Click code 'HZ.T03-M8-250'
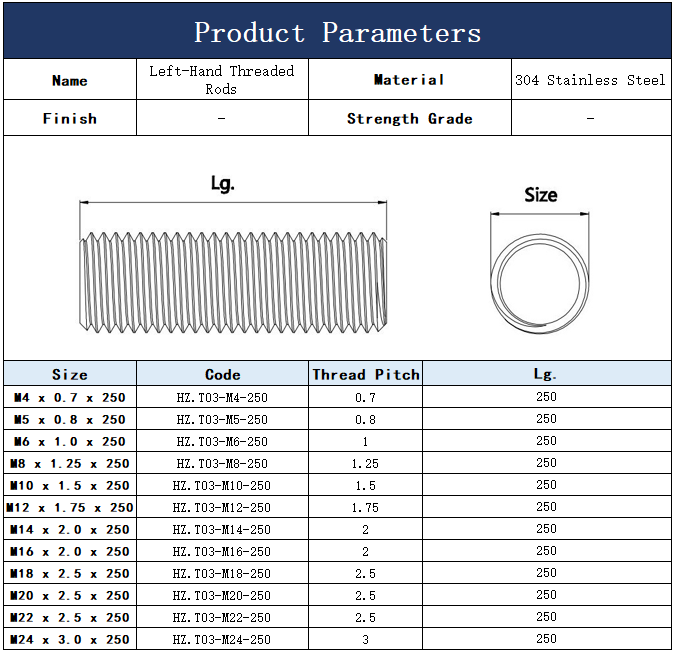 pyautogui.click(x=222, y=463)
